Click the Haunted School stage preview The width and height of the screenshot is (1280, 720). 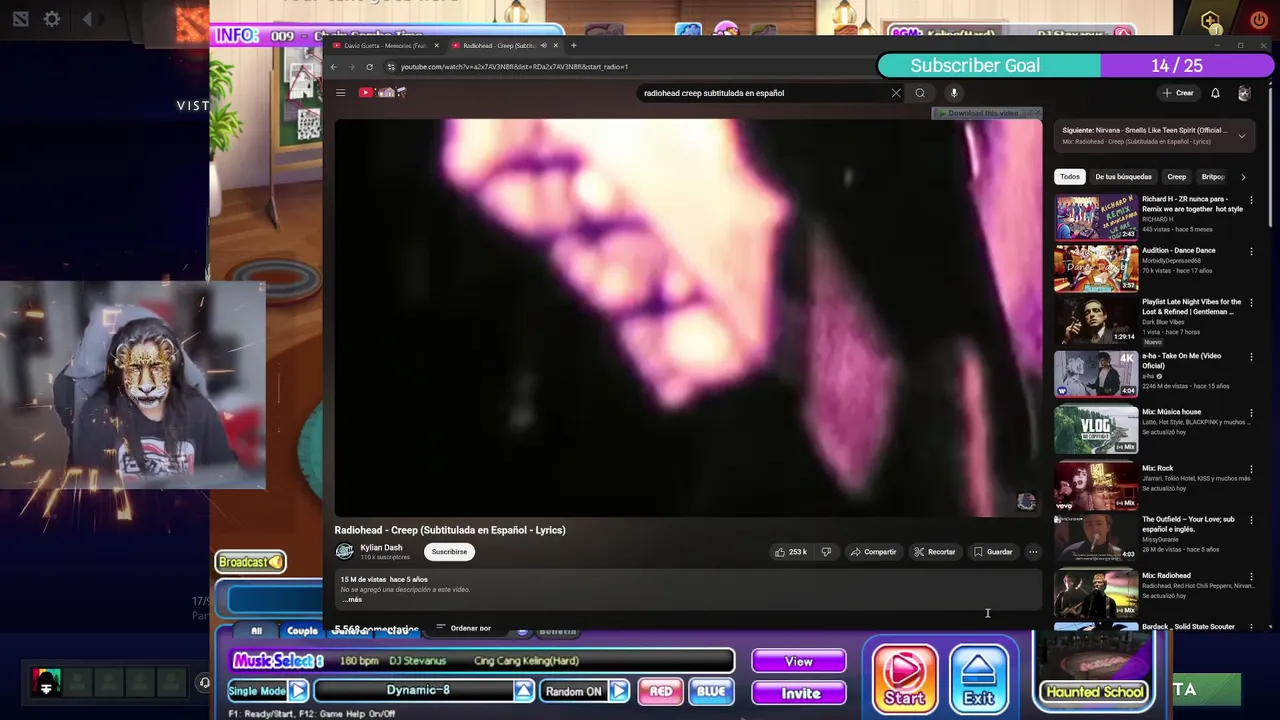[1094, 671]
